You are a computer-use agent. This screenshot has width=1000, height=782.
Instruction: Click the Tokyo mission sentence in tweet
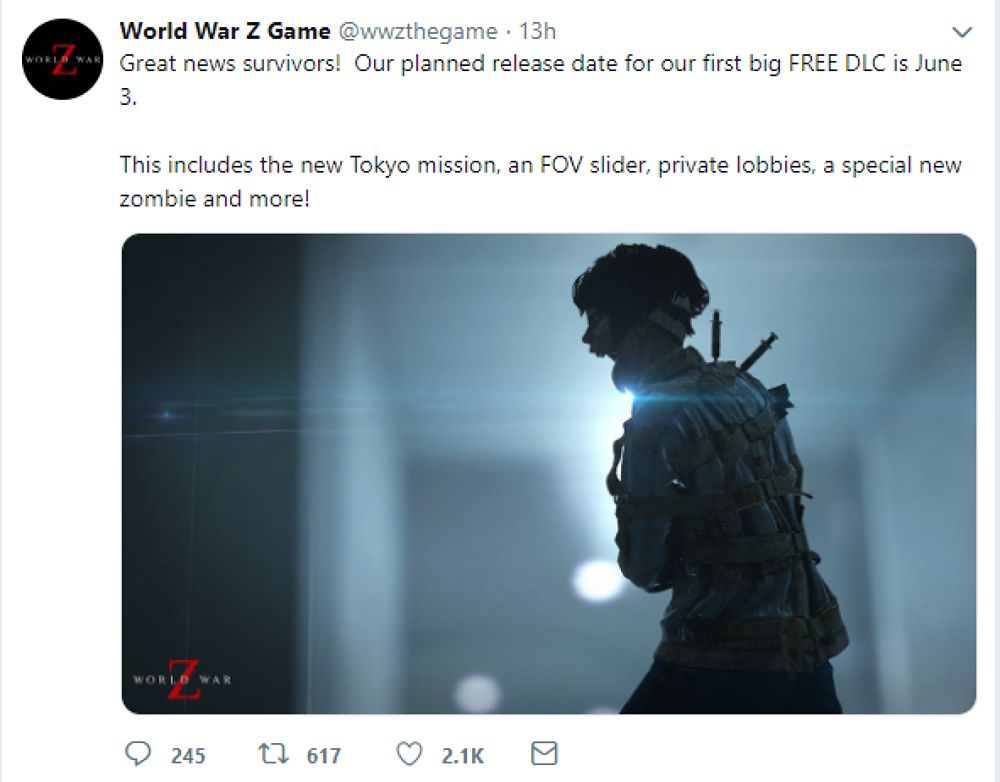[x=540, y=181]
